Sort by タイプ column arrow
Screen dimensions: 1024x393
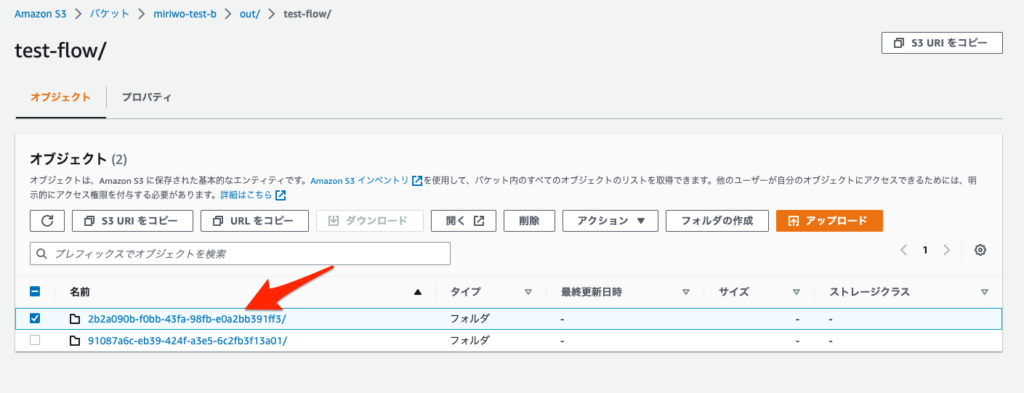(x=528, y=292)
